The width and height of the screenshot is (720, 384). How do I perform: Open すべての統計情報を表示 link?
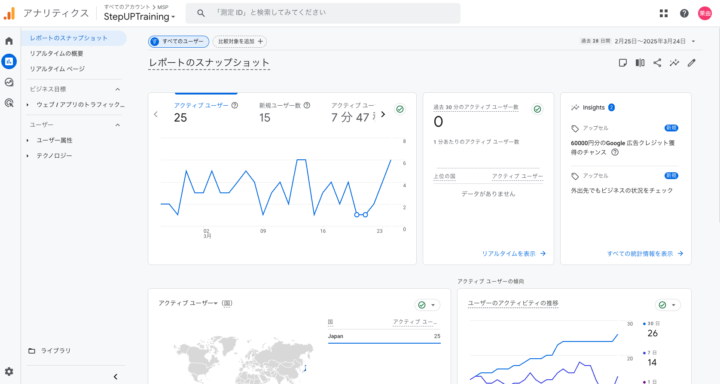point(645,254)
